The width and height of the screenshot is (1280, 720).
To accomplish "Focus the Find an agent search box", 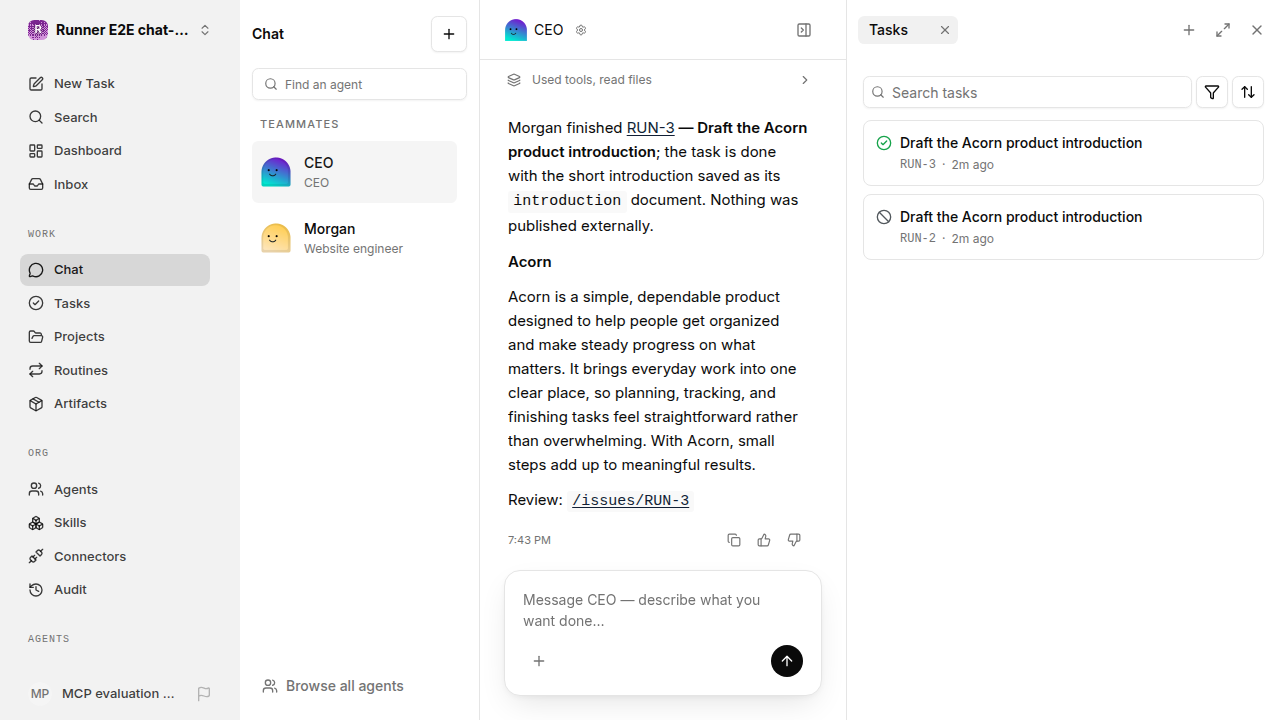I will [x=359, y=84].
